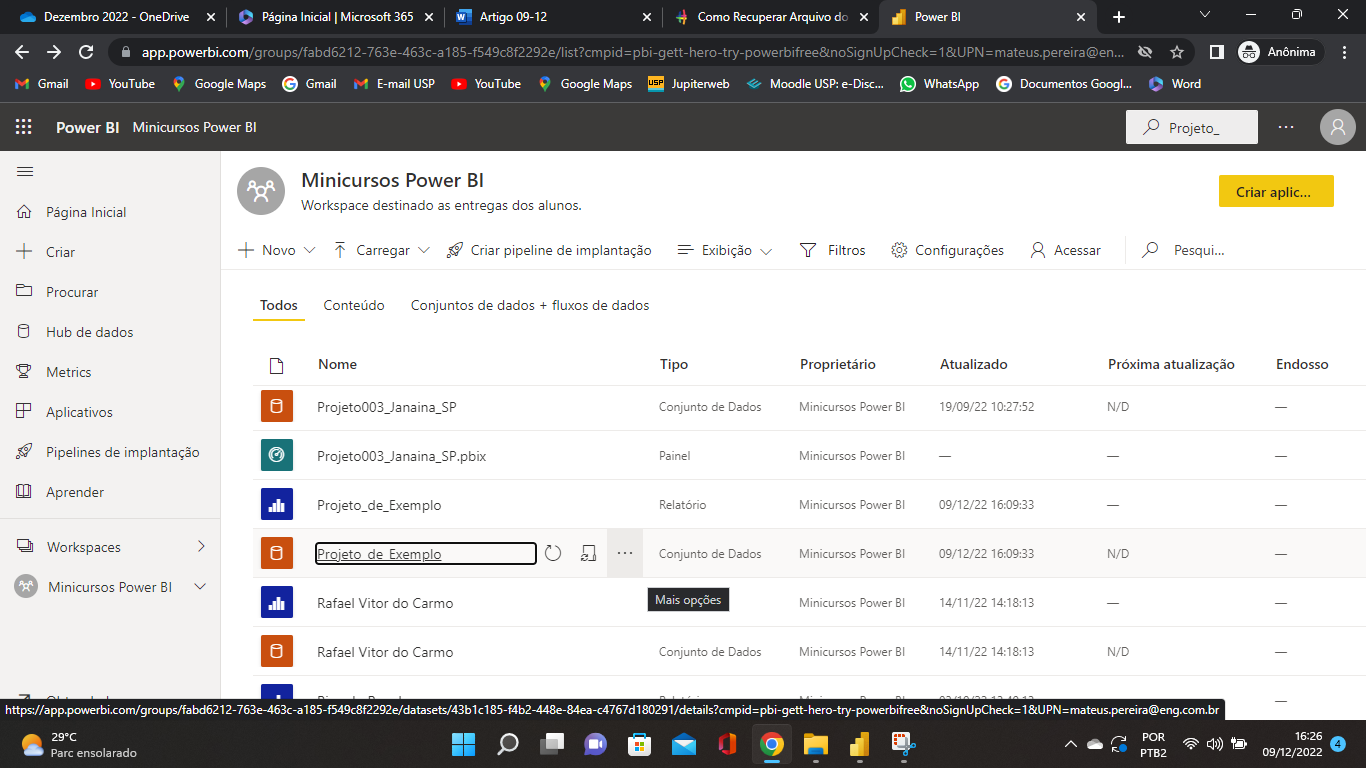Screen dimensions: 1366x768
Task: Open Aprender in the sidebar
Action: pyautogui.click(x=75, y=492)
